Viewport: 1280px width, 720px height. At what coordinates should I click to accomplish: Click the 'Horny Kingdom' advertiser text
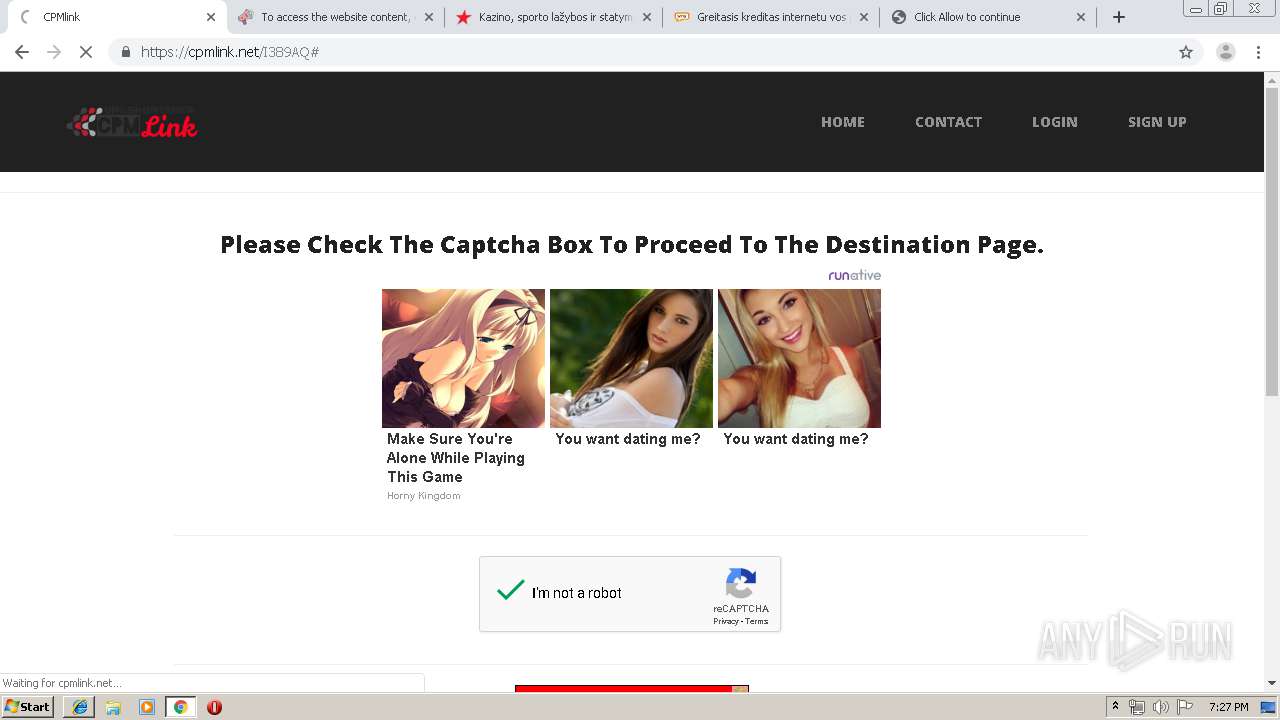point(424,496)
